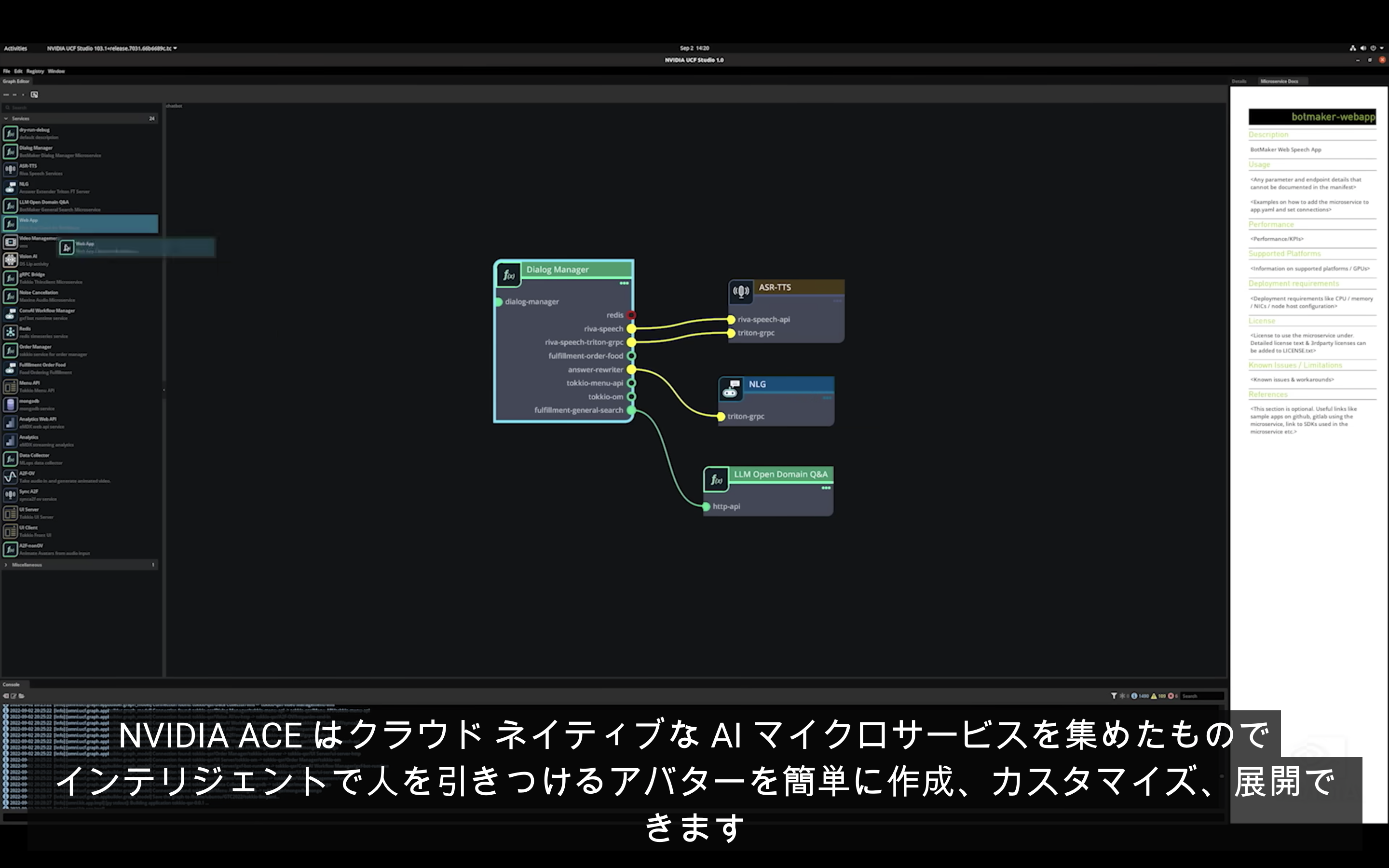Select LLM Open Domain Q&A sidebar service

(81, 205)
